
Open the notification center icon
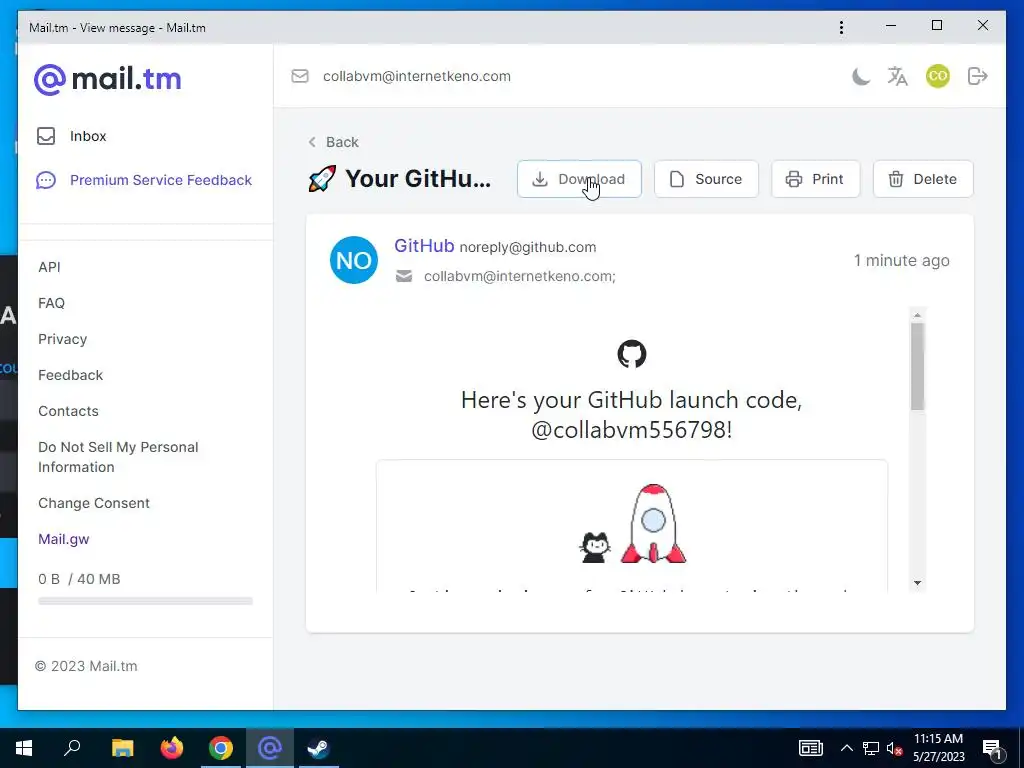(991, 749)
